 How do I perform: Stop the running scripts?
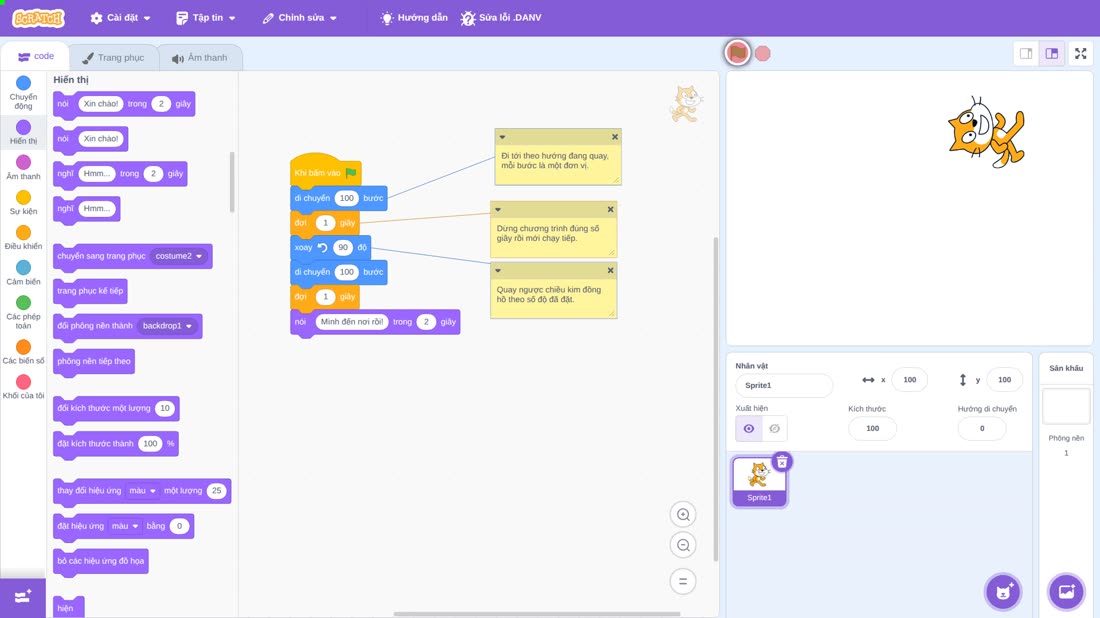click(x=763, y=53)
